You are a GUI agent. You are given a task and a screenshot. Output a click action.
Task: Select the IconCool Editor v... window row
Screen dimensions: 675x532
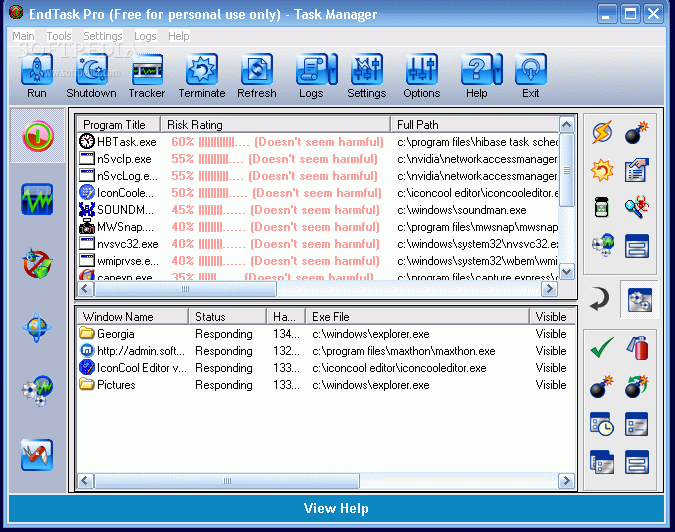click(x=326, y=368)
